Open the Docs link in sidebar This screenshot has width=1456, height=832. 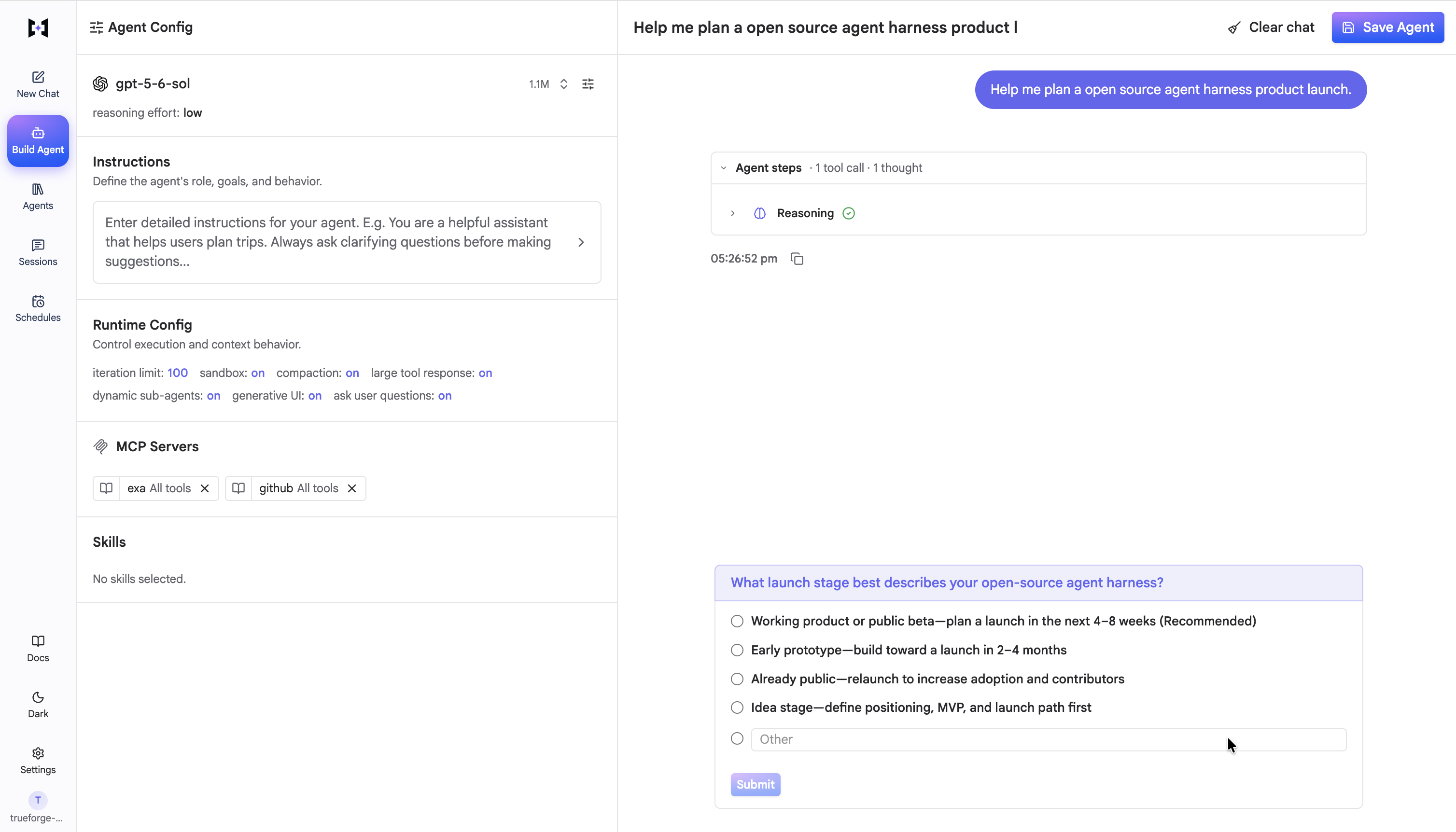[38, 649]
